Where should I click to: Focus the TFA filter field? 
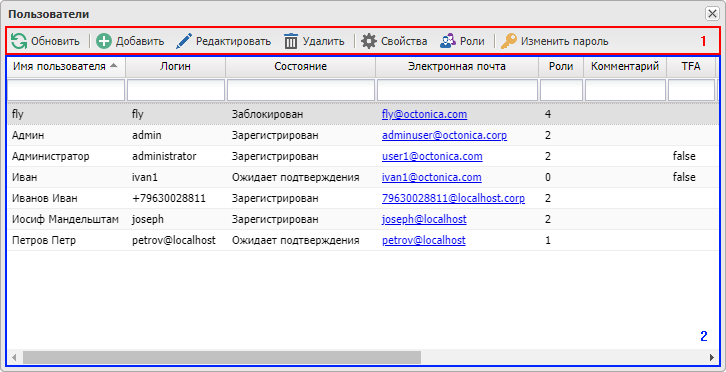tap(691, 90)
